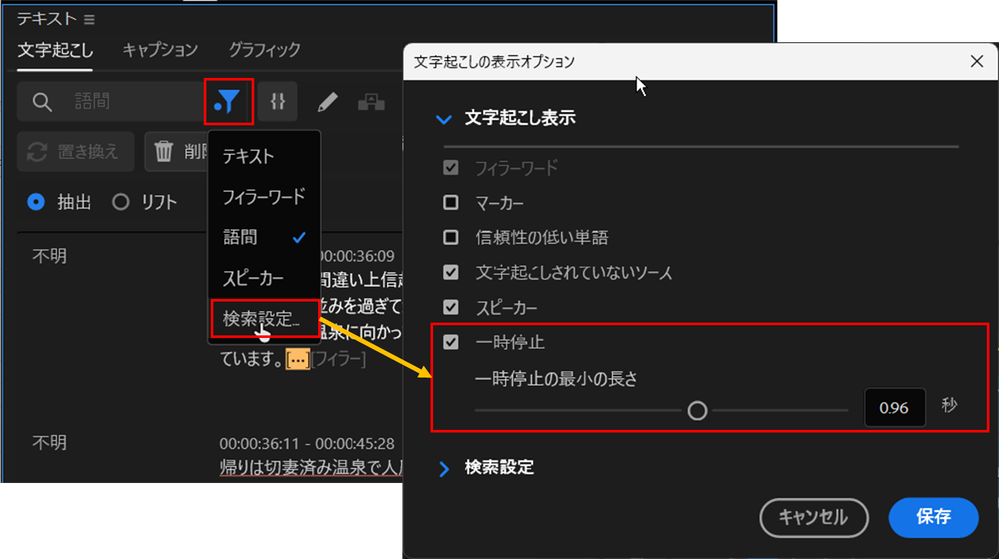999x559 pixels.
Task: Uncheck the 一時停止 checkbox
Action: pos(450,342)
